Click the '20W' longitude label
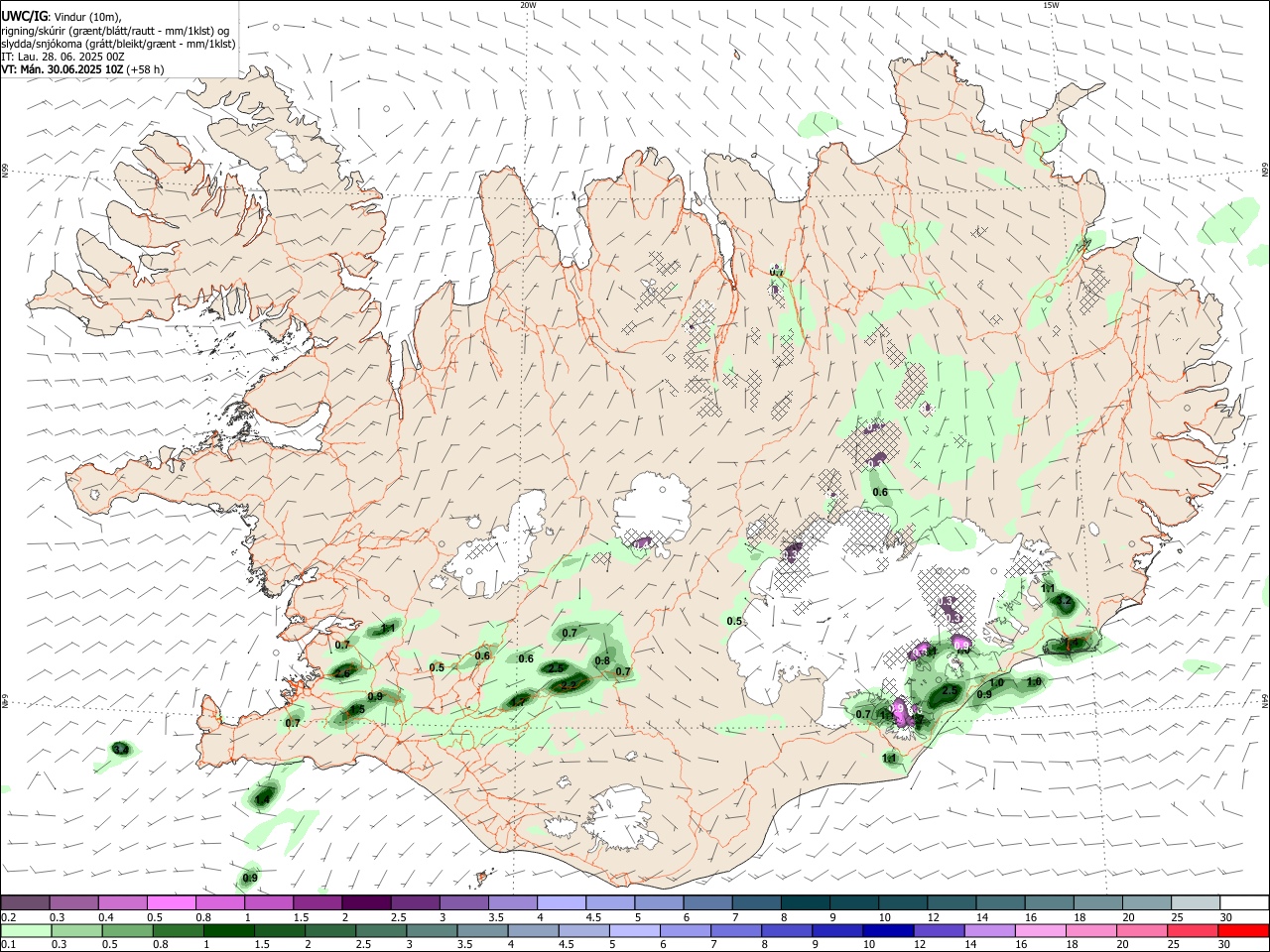The width and height of the screenshot is (1270, 952). (x=528, y=5)
